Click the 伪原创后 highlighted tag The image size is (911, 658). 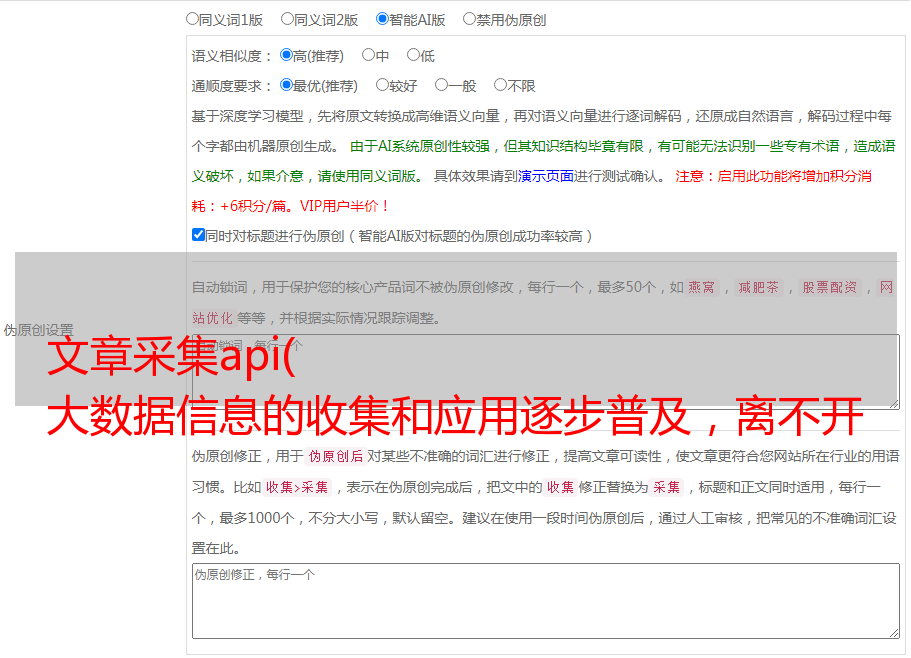click(336, 456)
